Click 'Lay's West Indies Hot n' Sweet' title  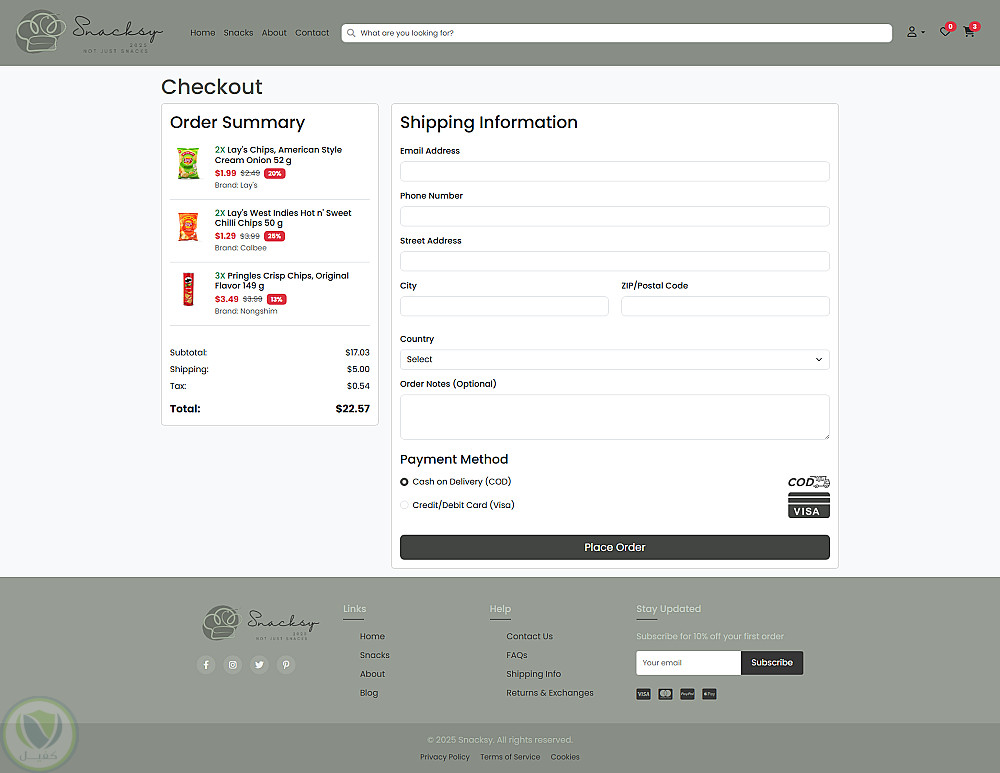pyautogui.click(x=283, y=217)
